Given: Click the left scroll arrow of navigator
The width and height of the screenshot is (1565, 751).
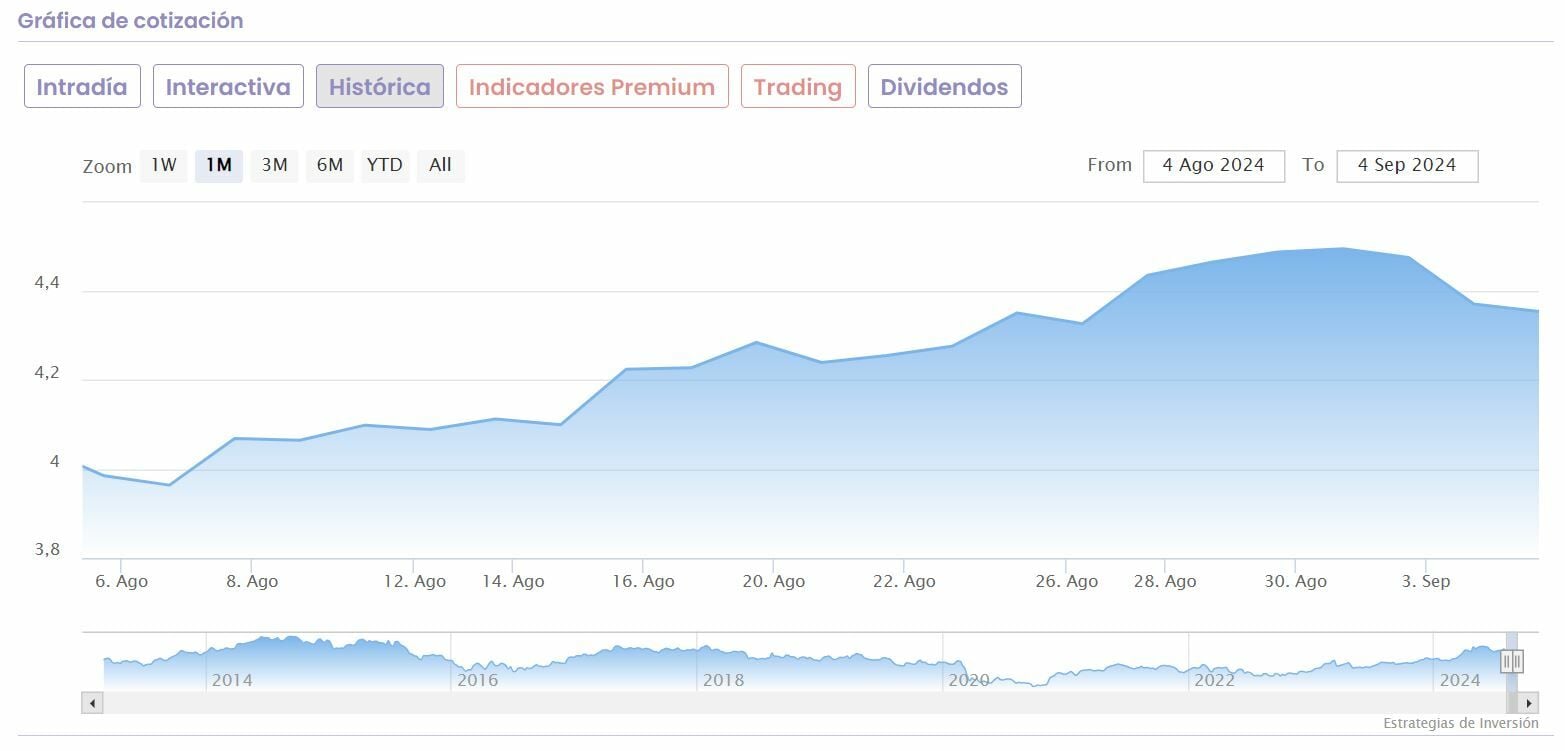Looking at the screenshot, I should tap(92, 703).
